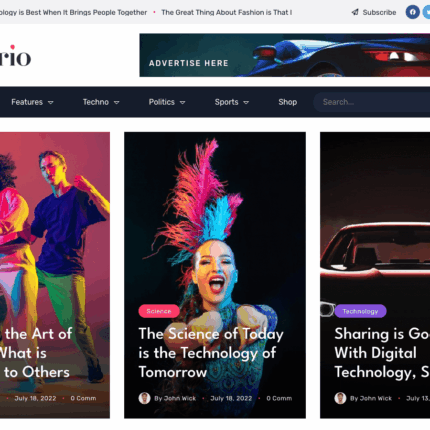The width and height of the screenshot is (430, 430).
Task: Open the Subscribe link
Action: (379, 12)
